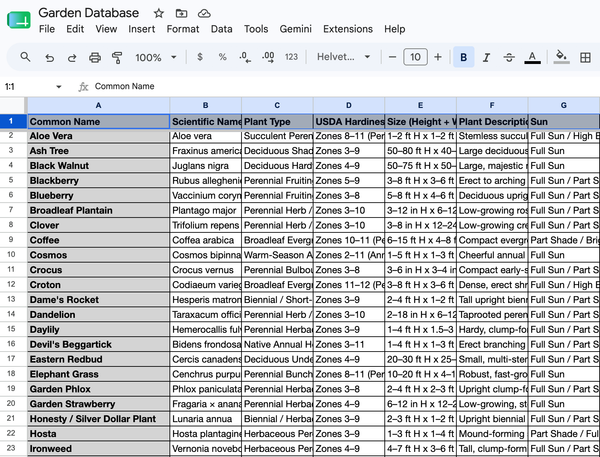Check the cloud save status icon
Screen dimensions: 600x457
point(204,13)
